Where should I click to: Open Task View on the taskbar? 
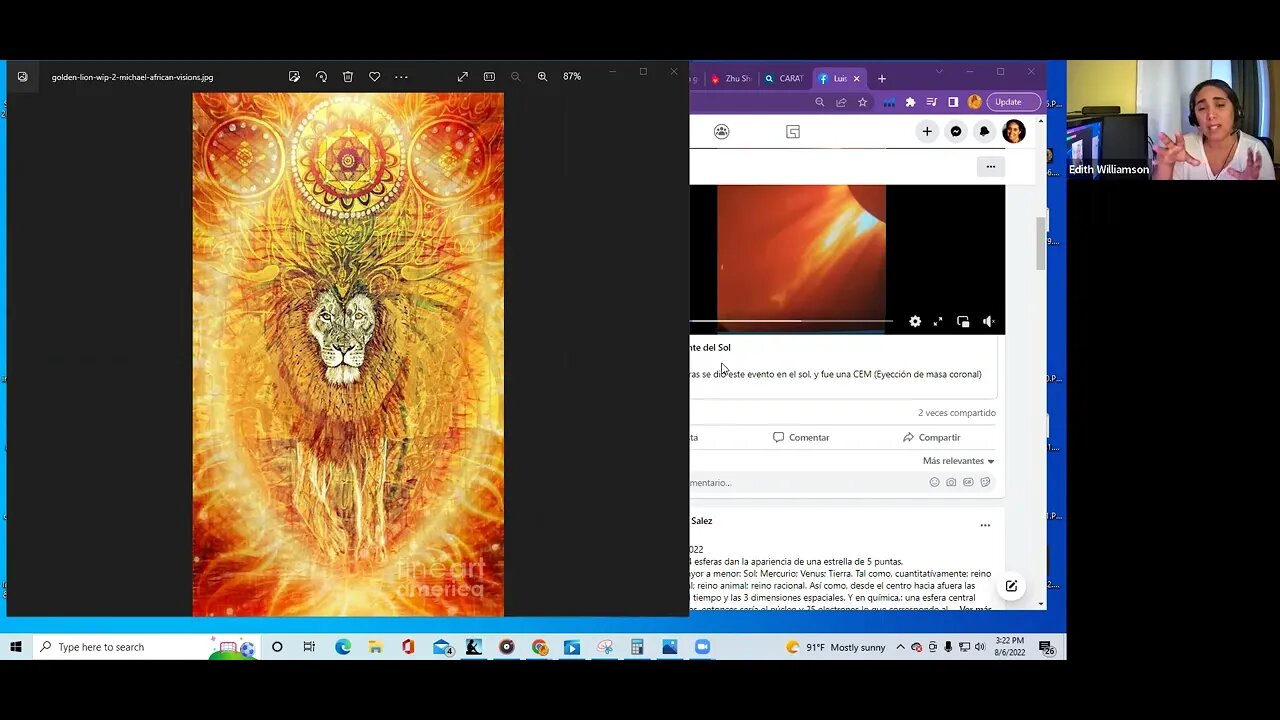pos(309,647)
